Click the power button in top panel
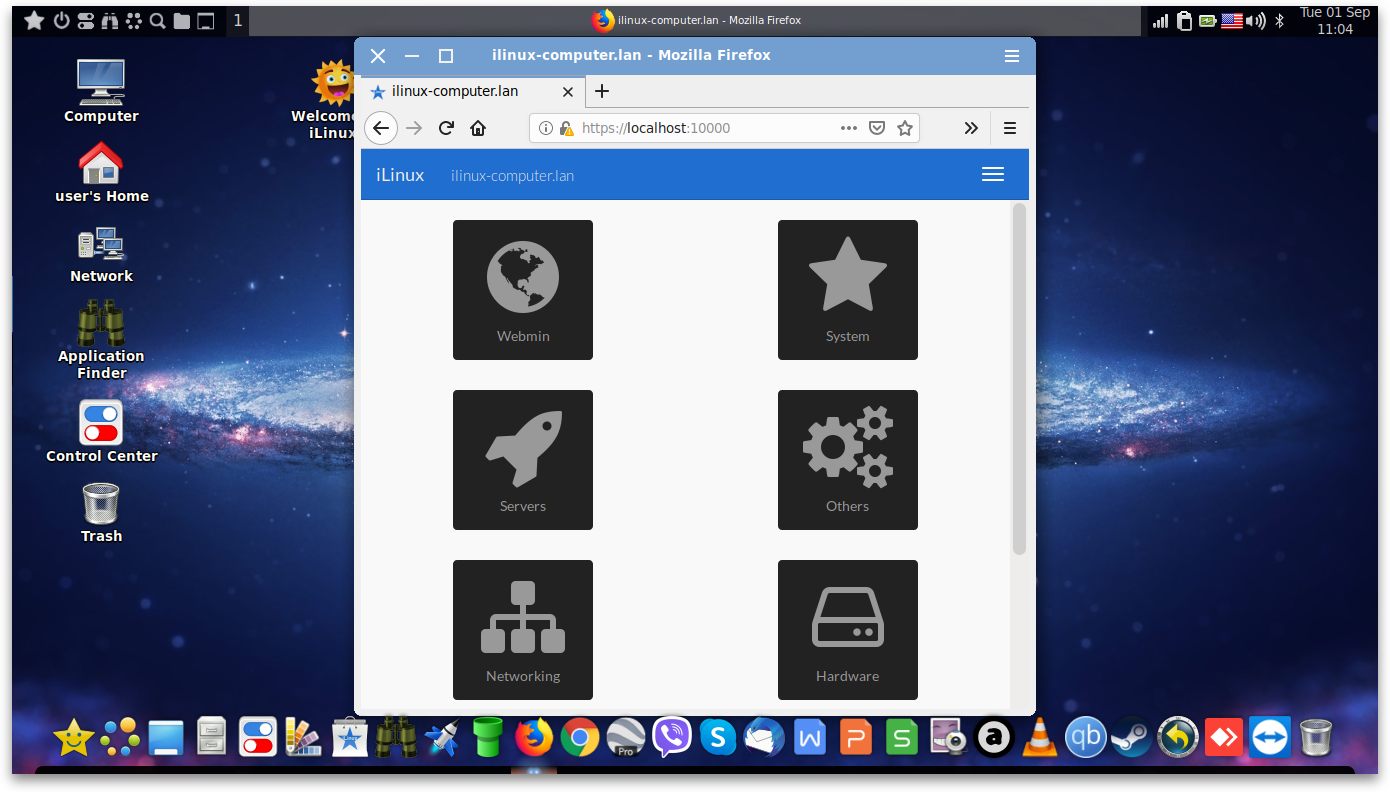 pyautogui.click(x=61, y=20)
